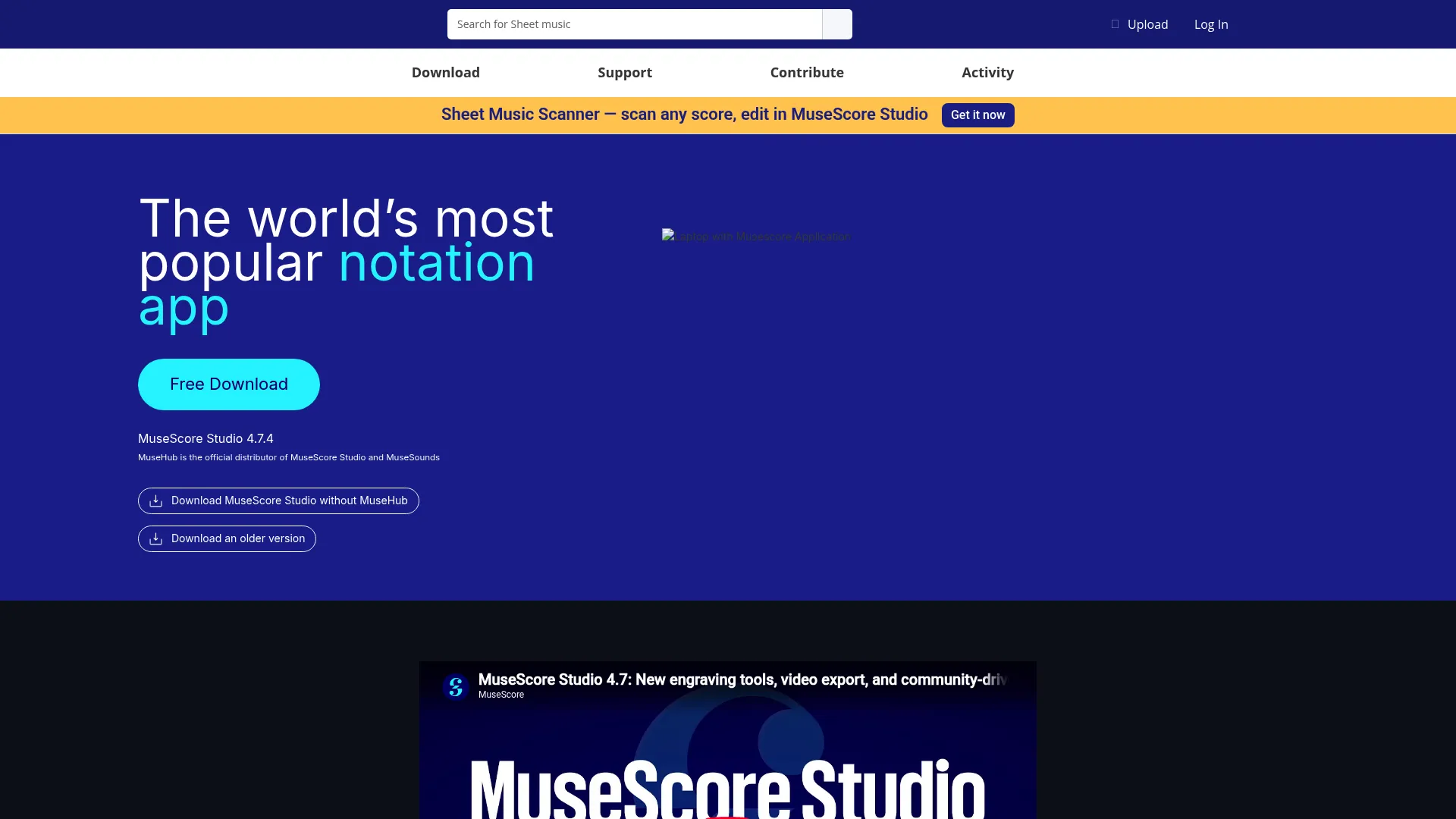Focus the Search for Sheet music field

coord(635,24)
